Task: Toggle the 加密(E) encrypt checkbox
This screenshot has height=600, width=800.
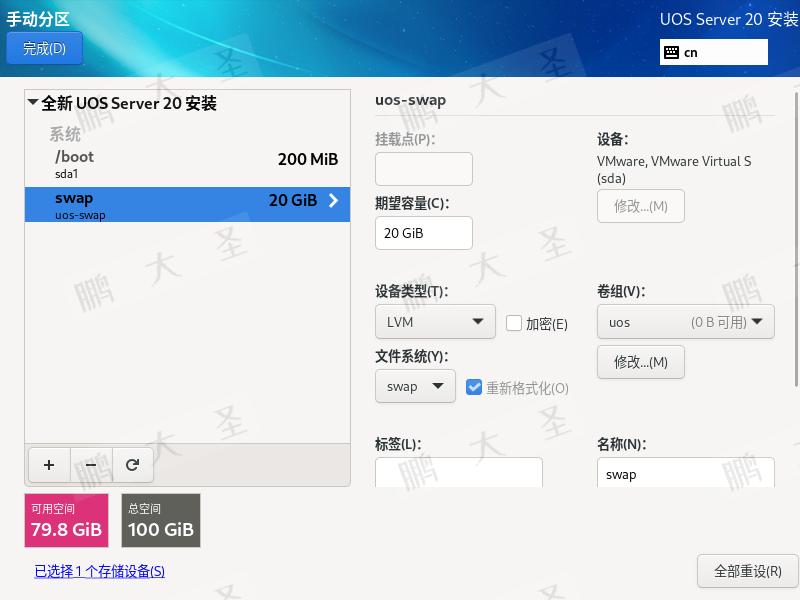Action: (x=514, y=323)
